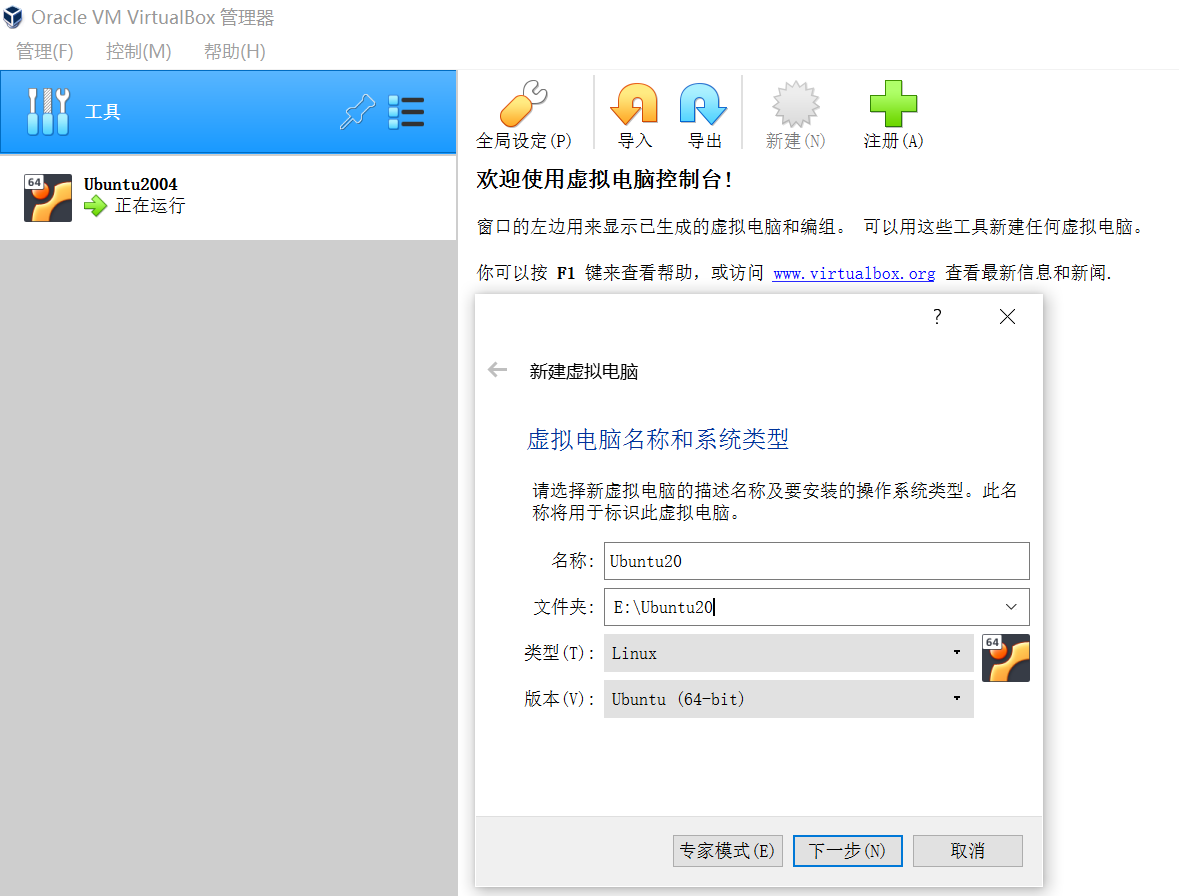Click the Tools (工具) screwdriver icon
This screenshot has height=896, width=1179.
pyautogui.click(x=48, y=111)
